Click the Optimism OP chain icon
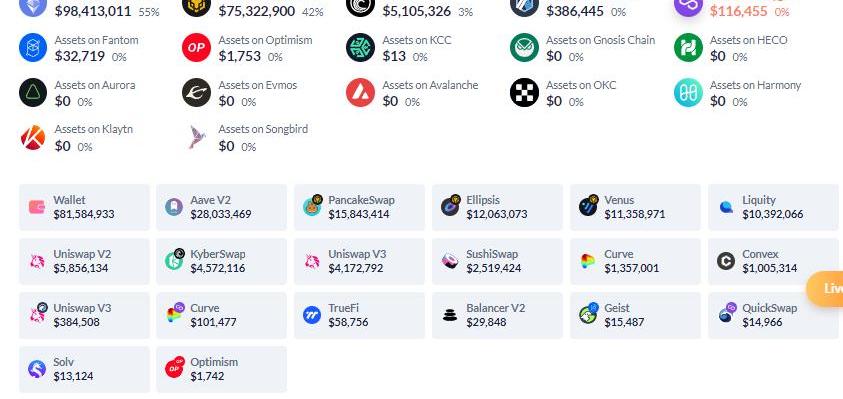Image resolution: width=843 pixels, height=399 pixels. coord(196,47)
